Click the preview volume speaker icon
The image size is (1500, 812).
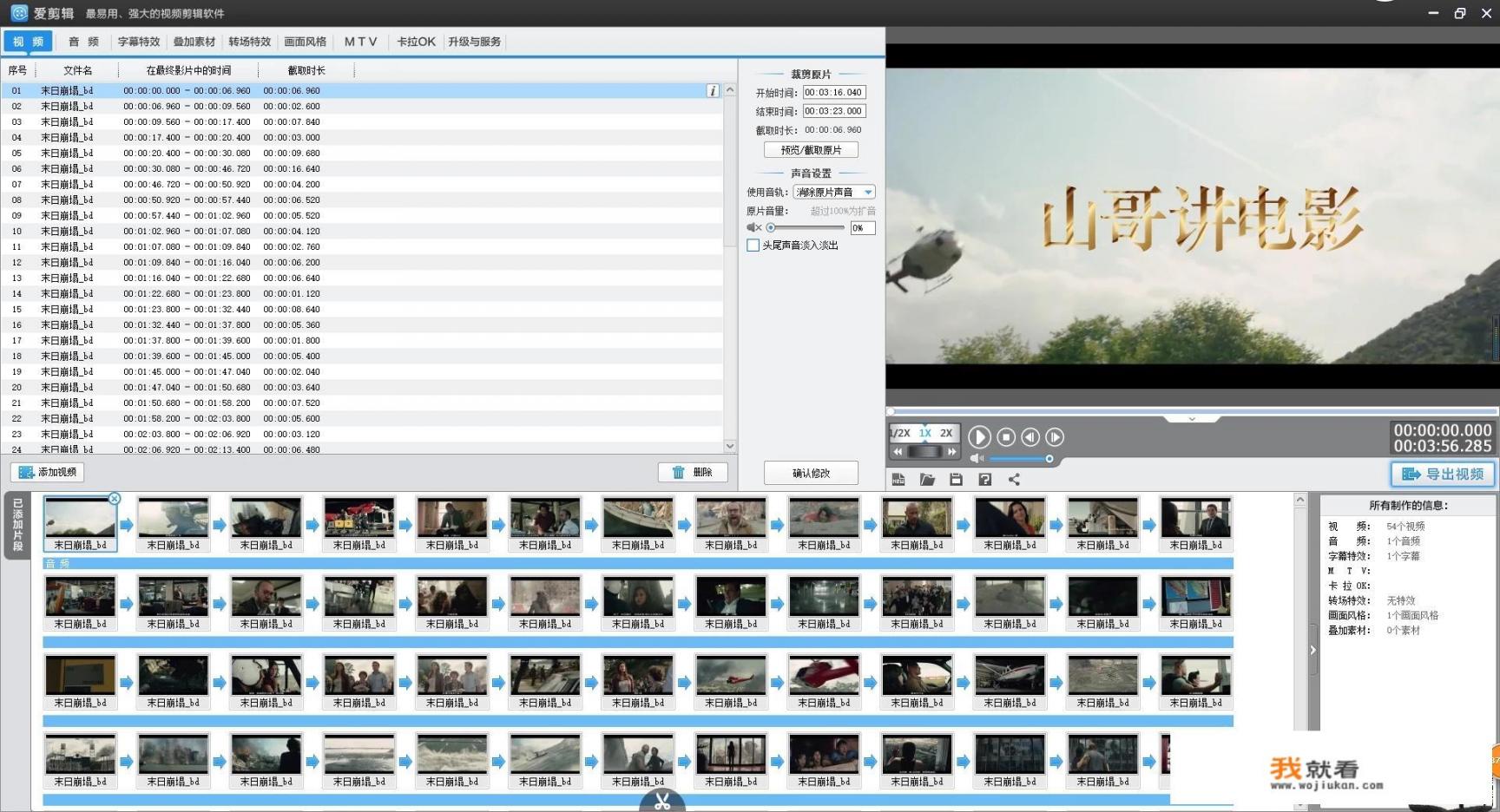tap(977, 458)
